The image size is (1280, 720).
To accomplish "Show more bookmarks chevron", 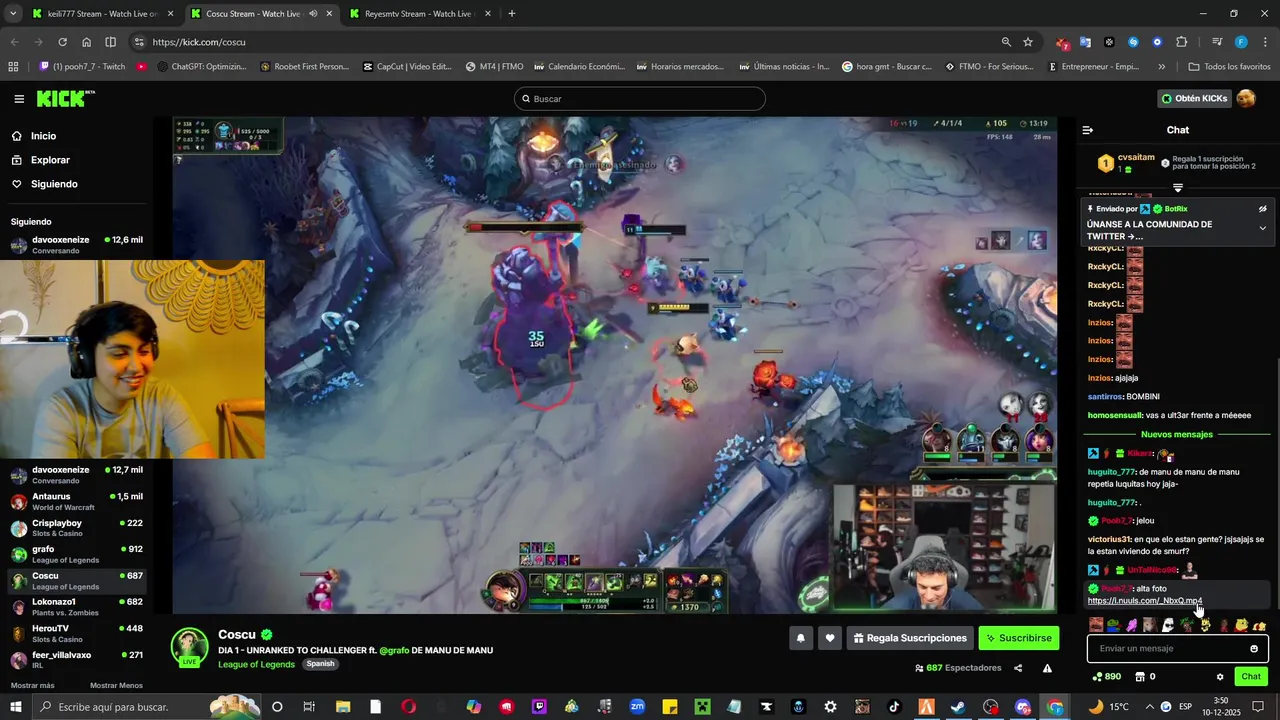I will click(1161, 67).
